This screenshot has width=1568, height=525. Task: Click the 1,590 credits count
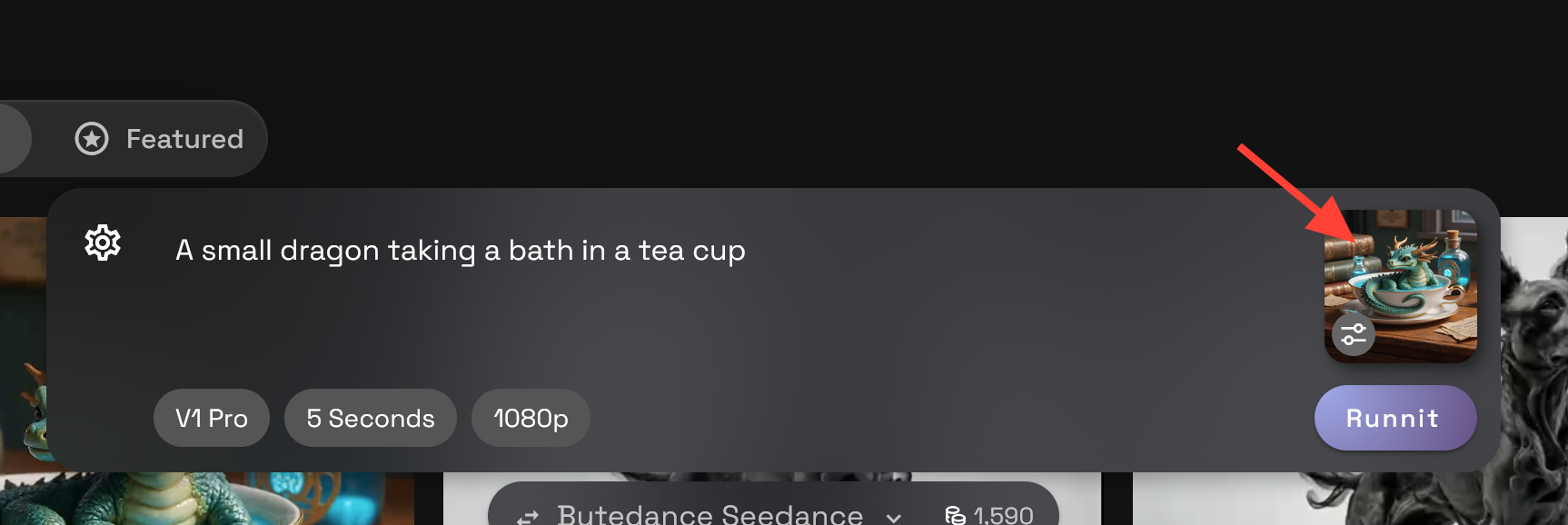click(x=1003, y=516)
